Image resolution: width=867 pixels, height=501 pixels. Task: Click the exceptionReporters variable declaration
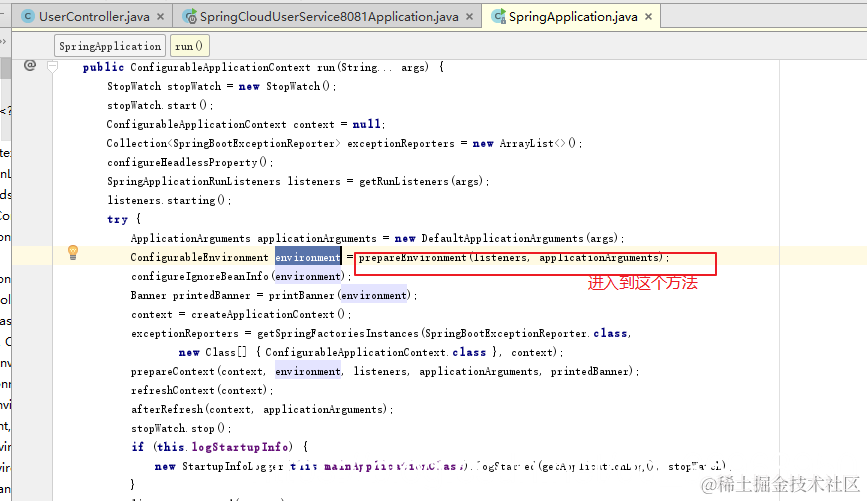click(401, 143)
